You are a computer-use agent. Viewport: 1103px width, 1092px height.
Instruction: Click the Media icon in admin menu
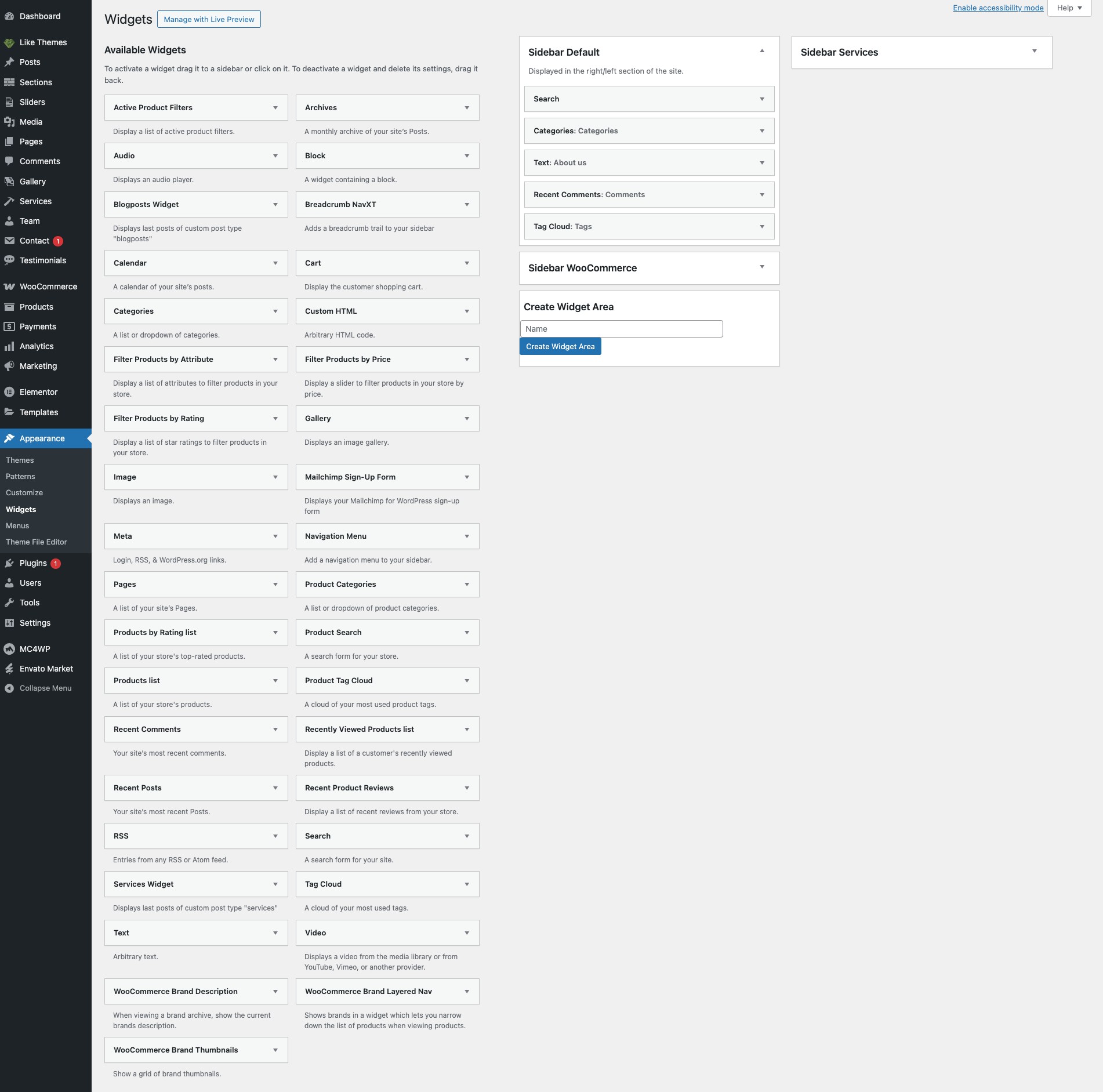(x=9, y=122)
